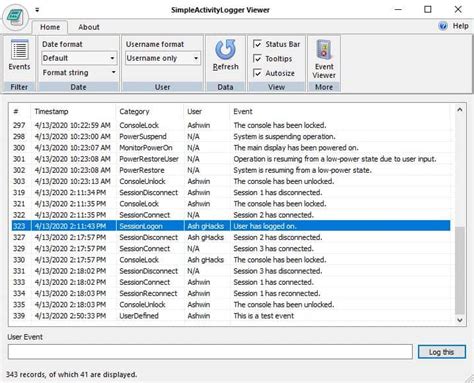Click the vertical scrollbar thumb

[460, 270]
